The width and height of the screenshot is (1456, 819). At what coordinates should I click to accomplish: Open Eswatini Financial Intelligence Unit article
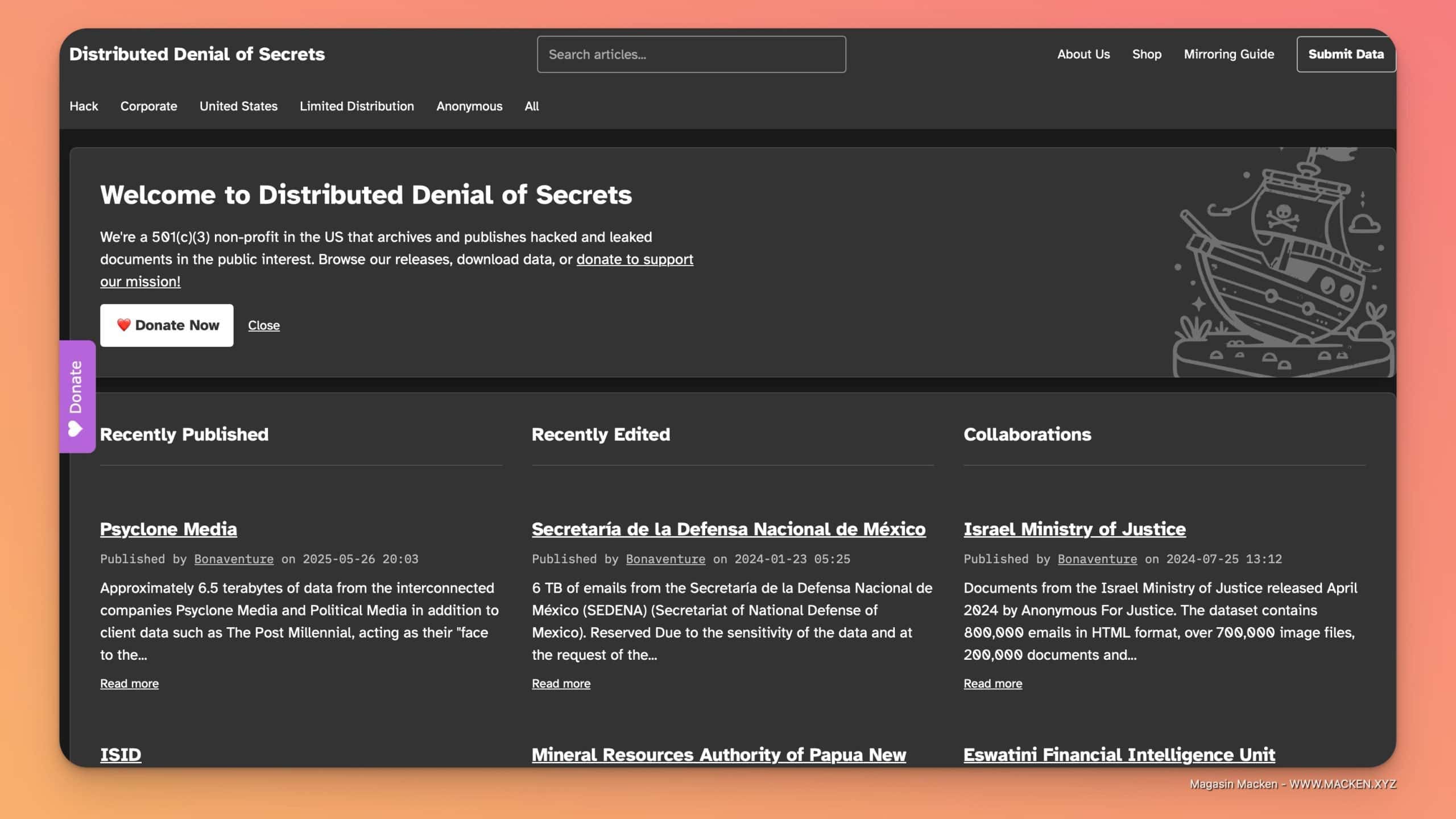coord(1119,755)
